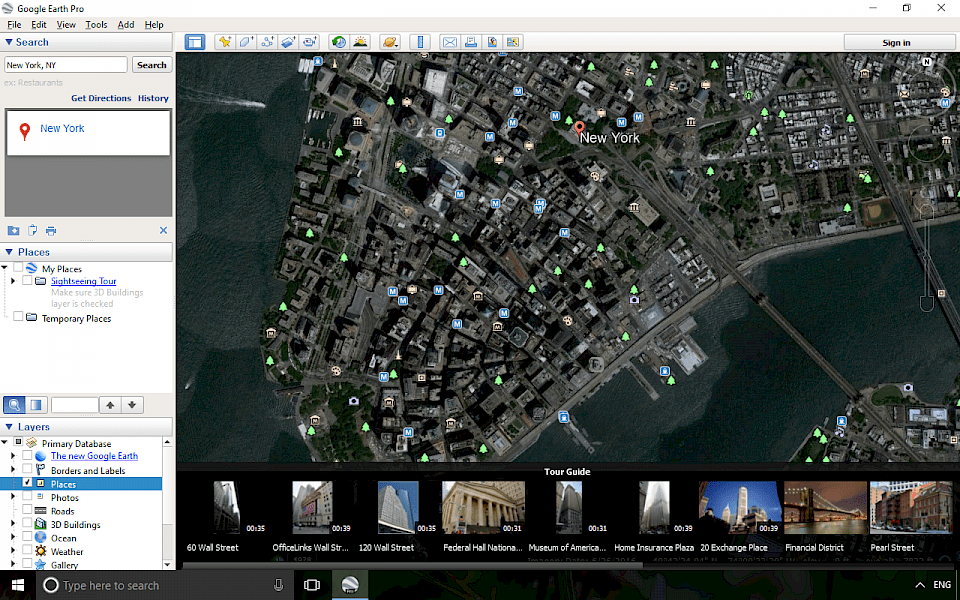Viewport: 960px width, 600px height.
Task: Uncheck the Places layer checkbox
Action: pyautogui.click(x=27, y=482)
